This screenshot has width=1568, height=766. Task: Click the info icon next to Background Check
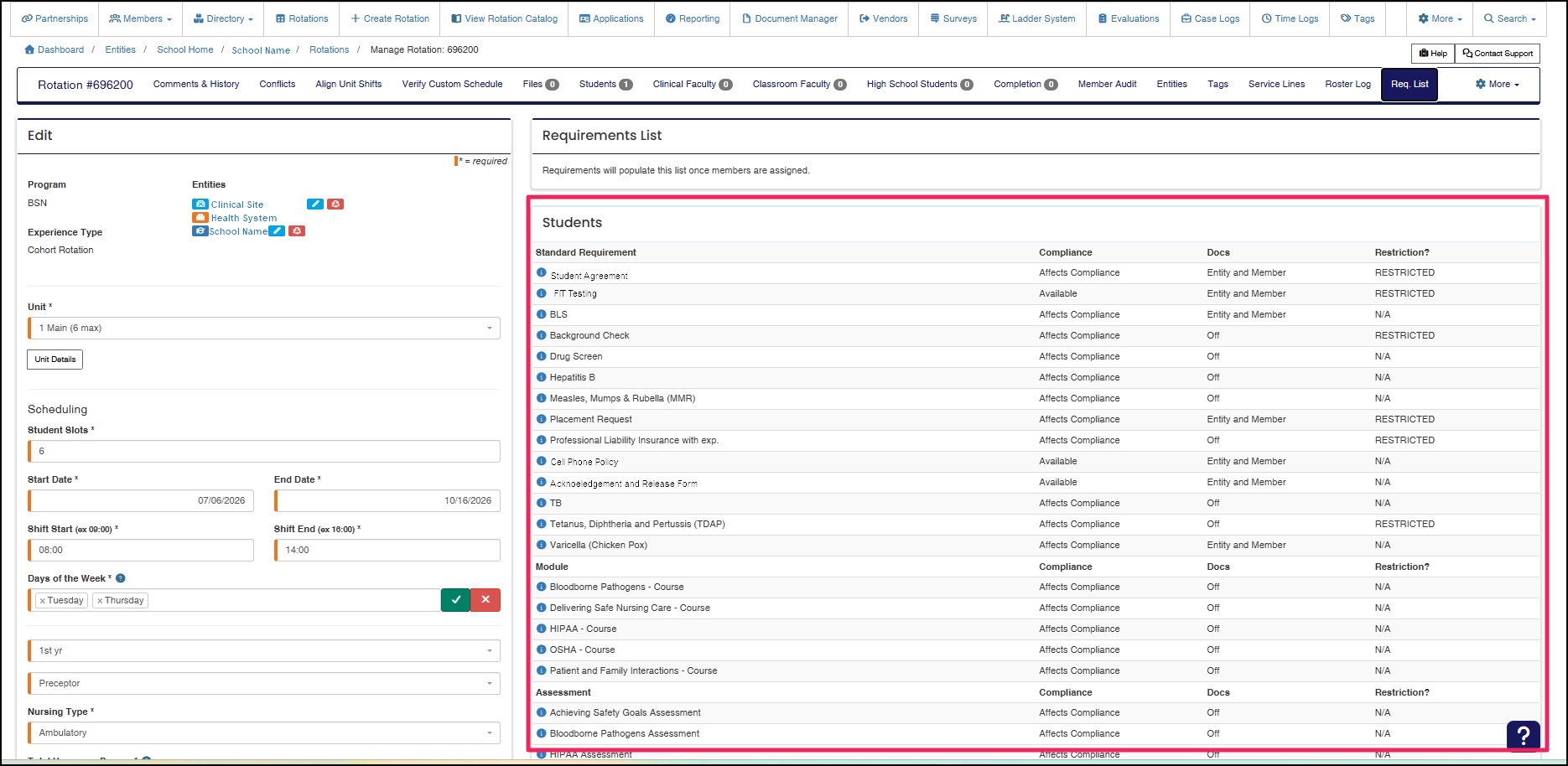coord(542,335)
